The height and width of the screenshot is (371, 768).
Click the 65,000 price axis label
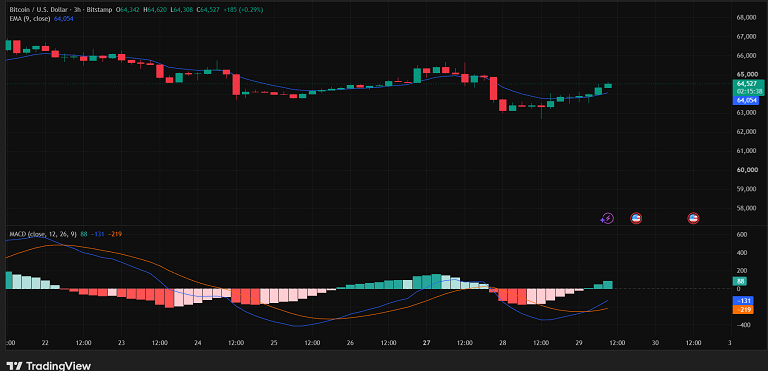(747, 74)
